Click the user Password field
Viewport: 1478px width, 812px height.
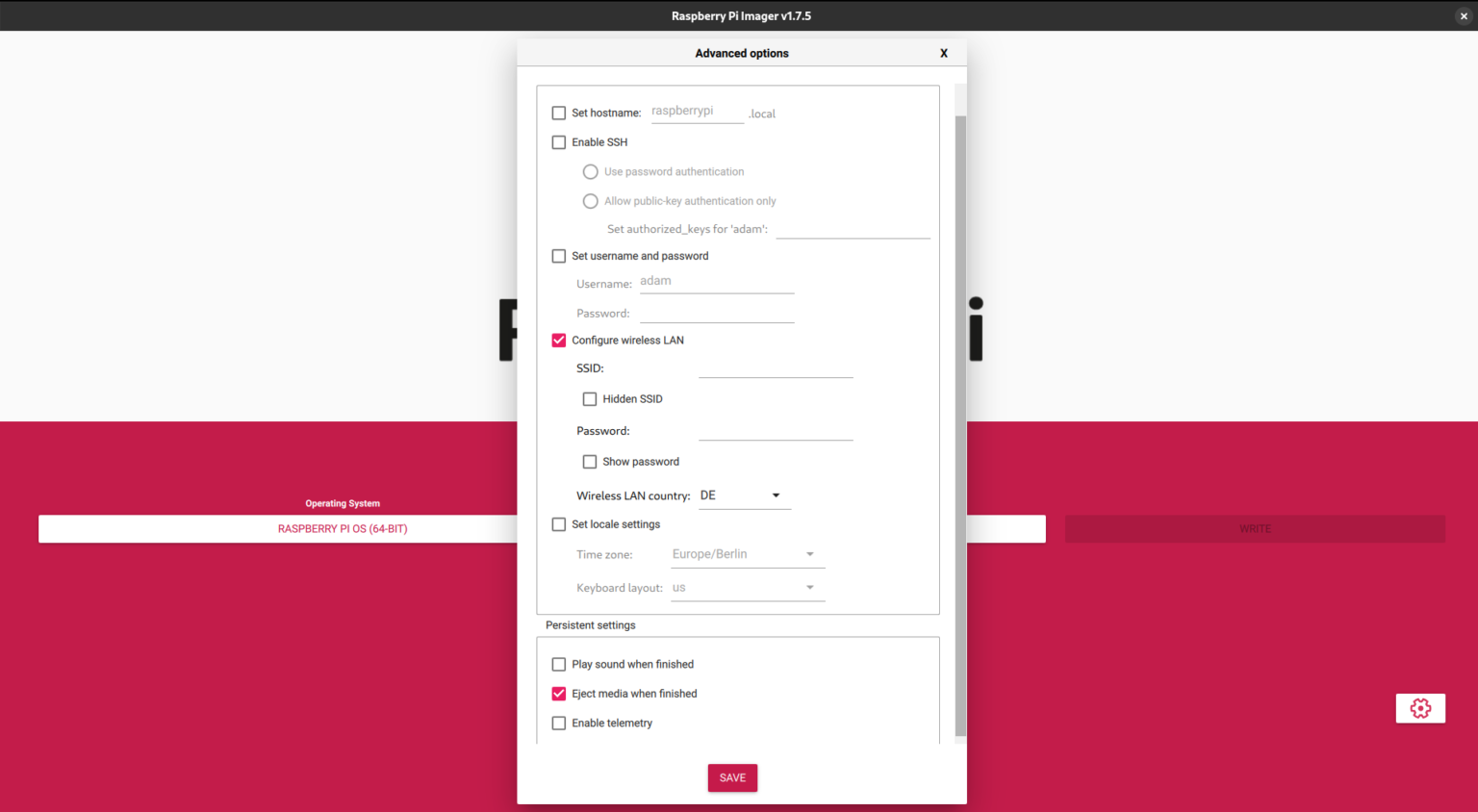point(717,312)
